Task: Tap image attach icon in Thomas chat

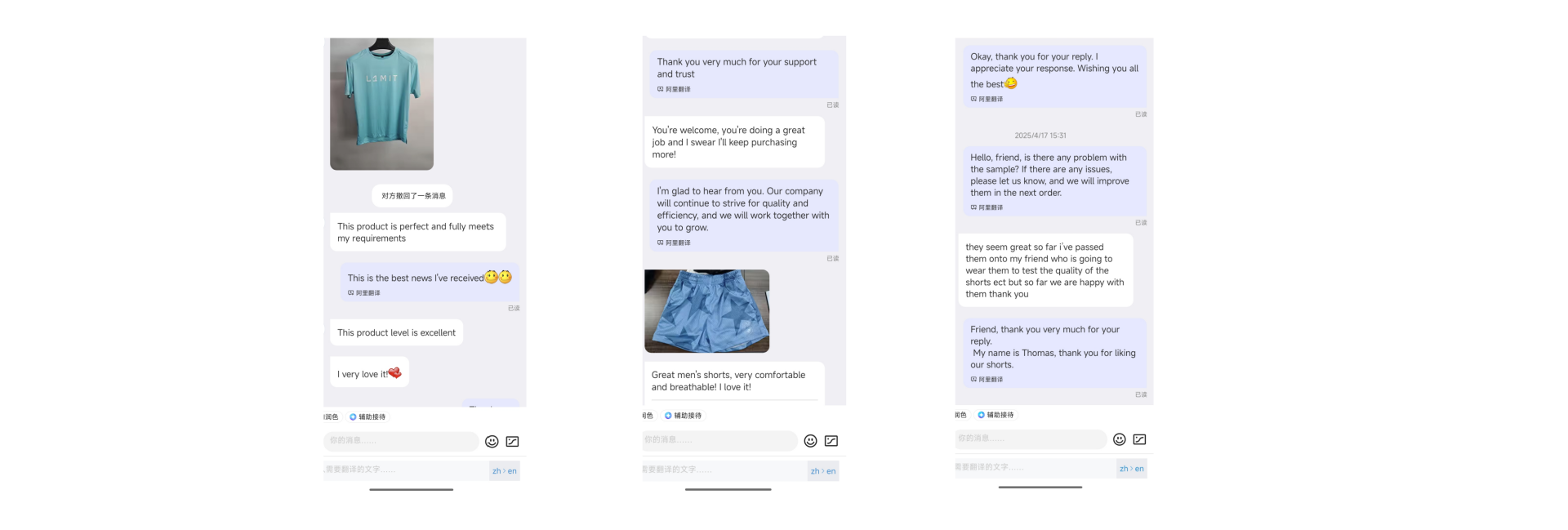Action: coord(1140,439)
